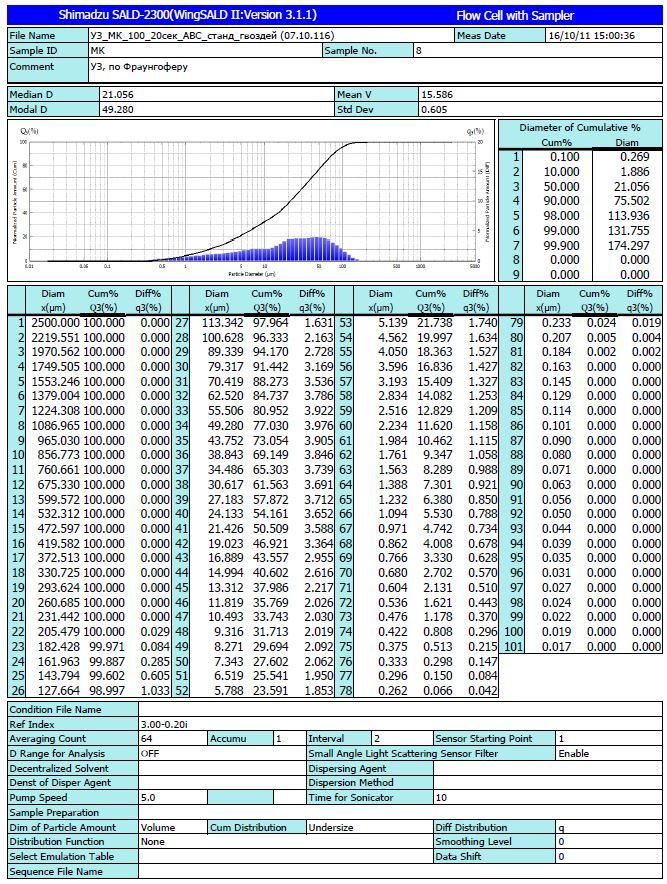
Task: Click the diameter value 131.755
Action: tap(629, 231)
